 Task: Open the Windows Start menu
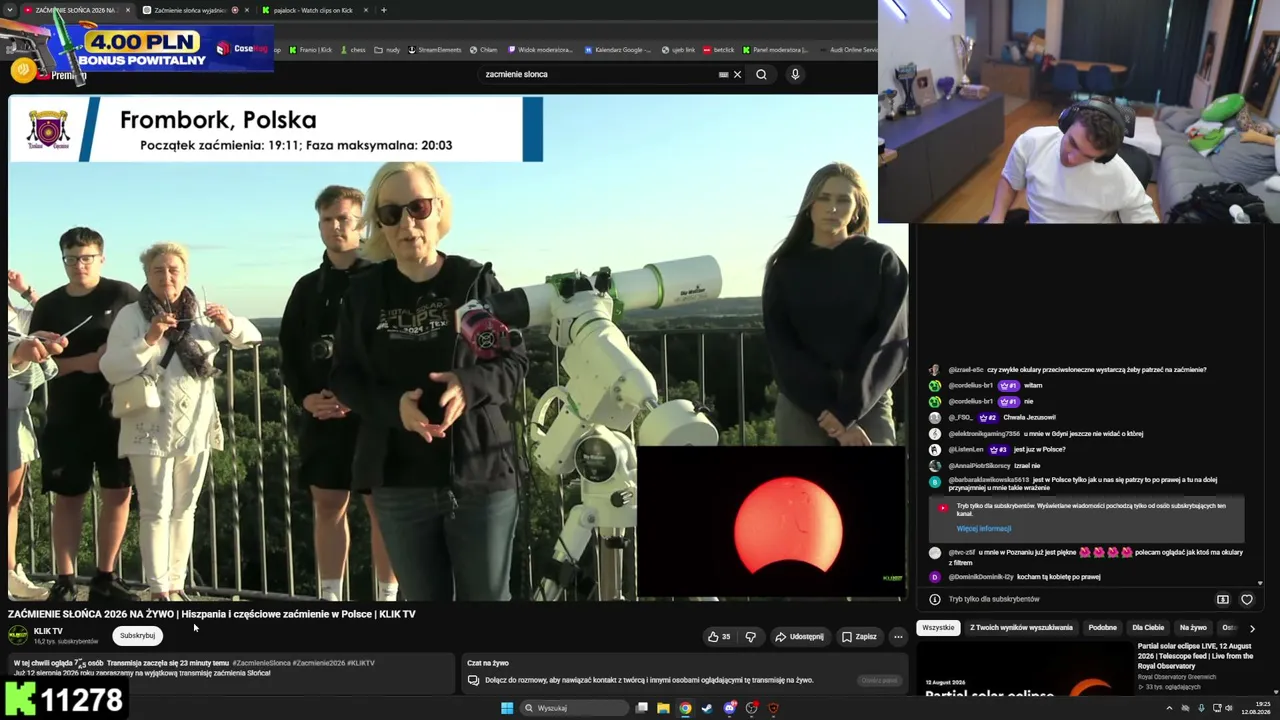(507, 708)
